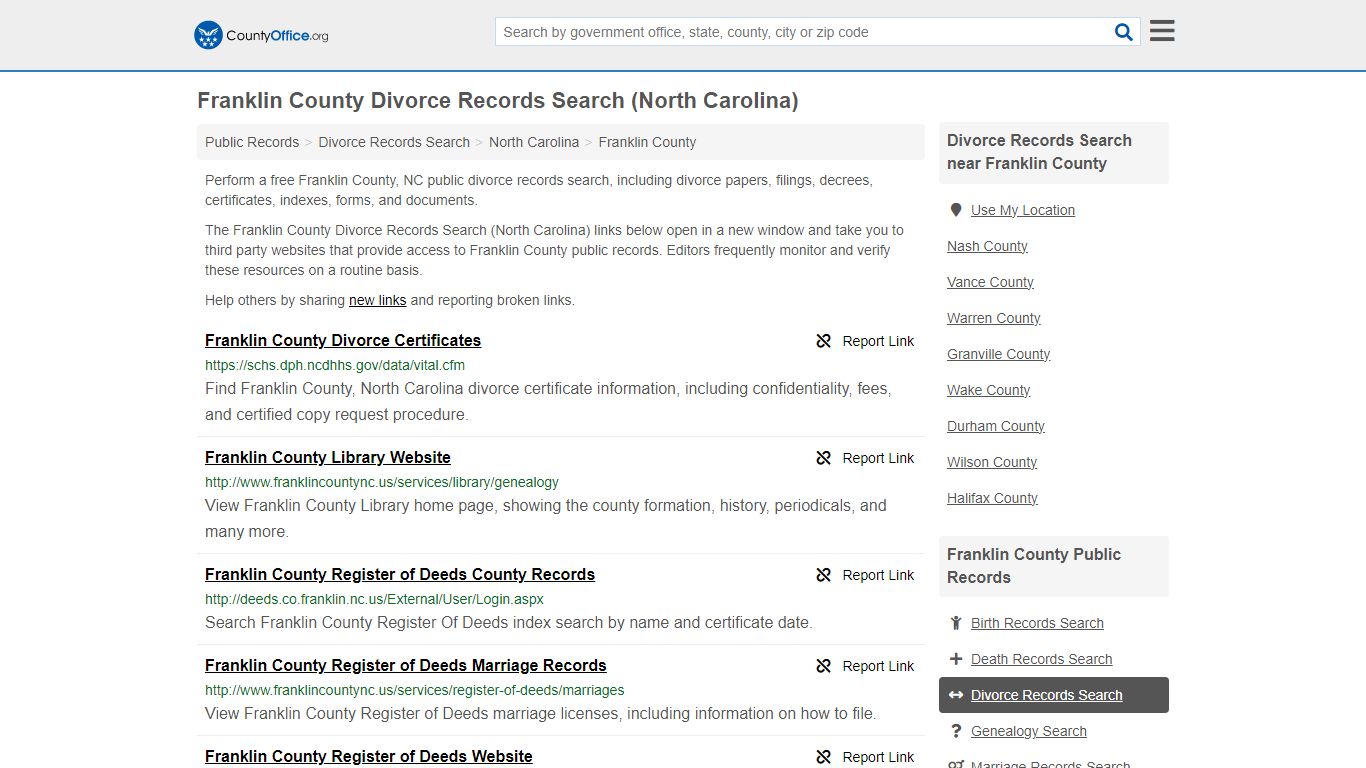This screenshot has height=768, width=1366.
Task: Open Wilson County divorce records
Action: point(992,462)
